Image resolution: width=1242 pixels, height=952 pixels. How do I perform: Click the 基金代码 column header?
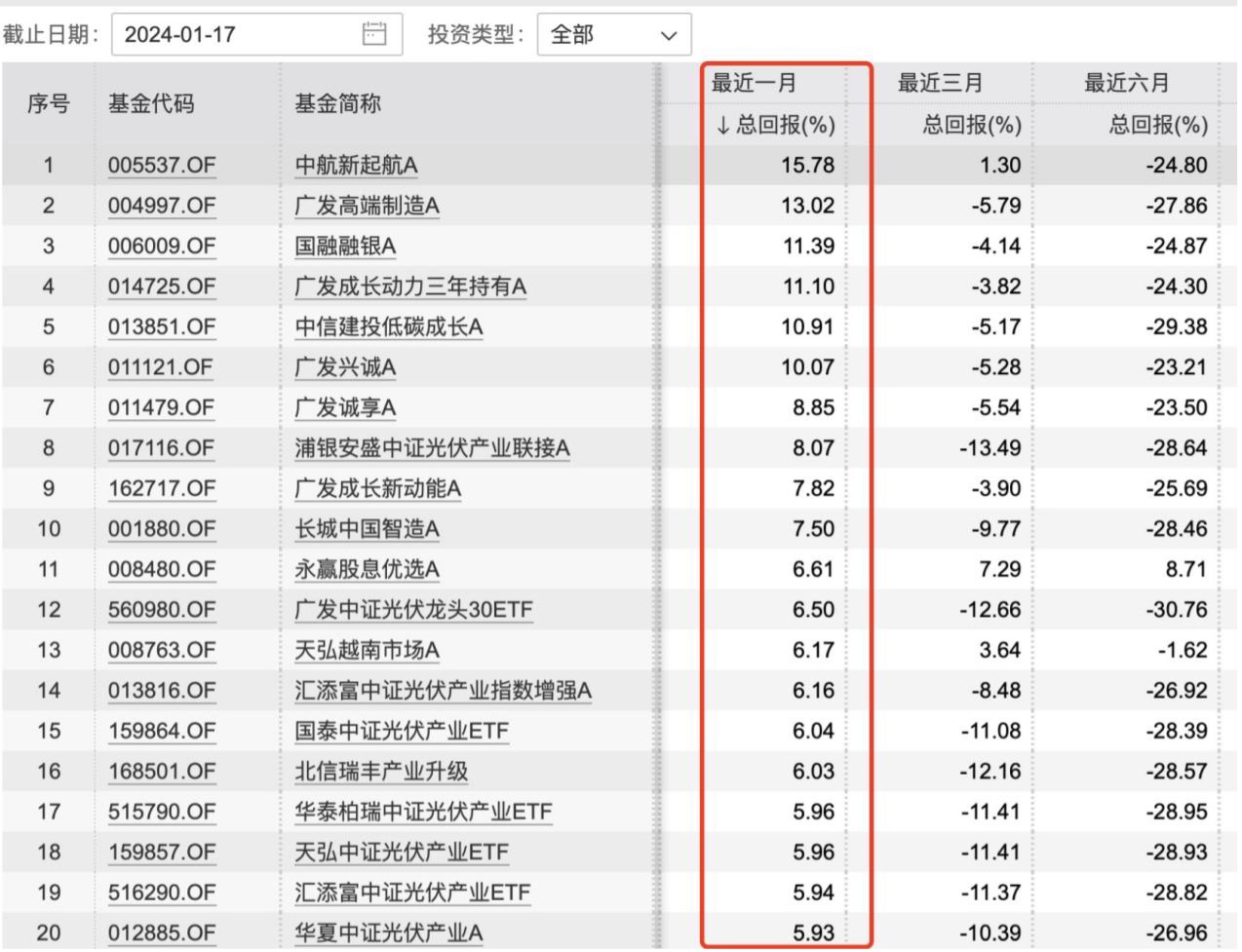151,103
